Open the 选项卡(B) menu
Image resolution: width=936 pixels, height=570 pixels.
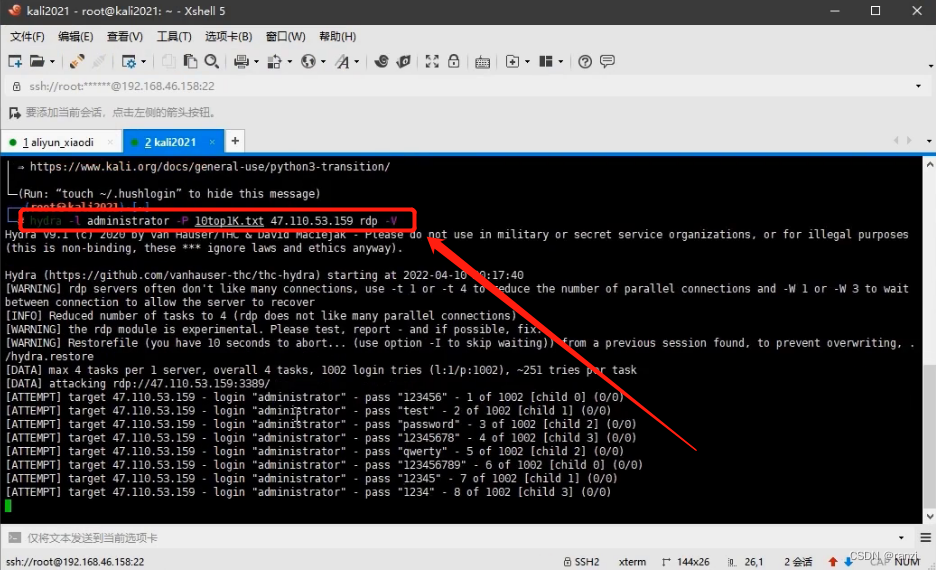(x=228, y=36)
